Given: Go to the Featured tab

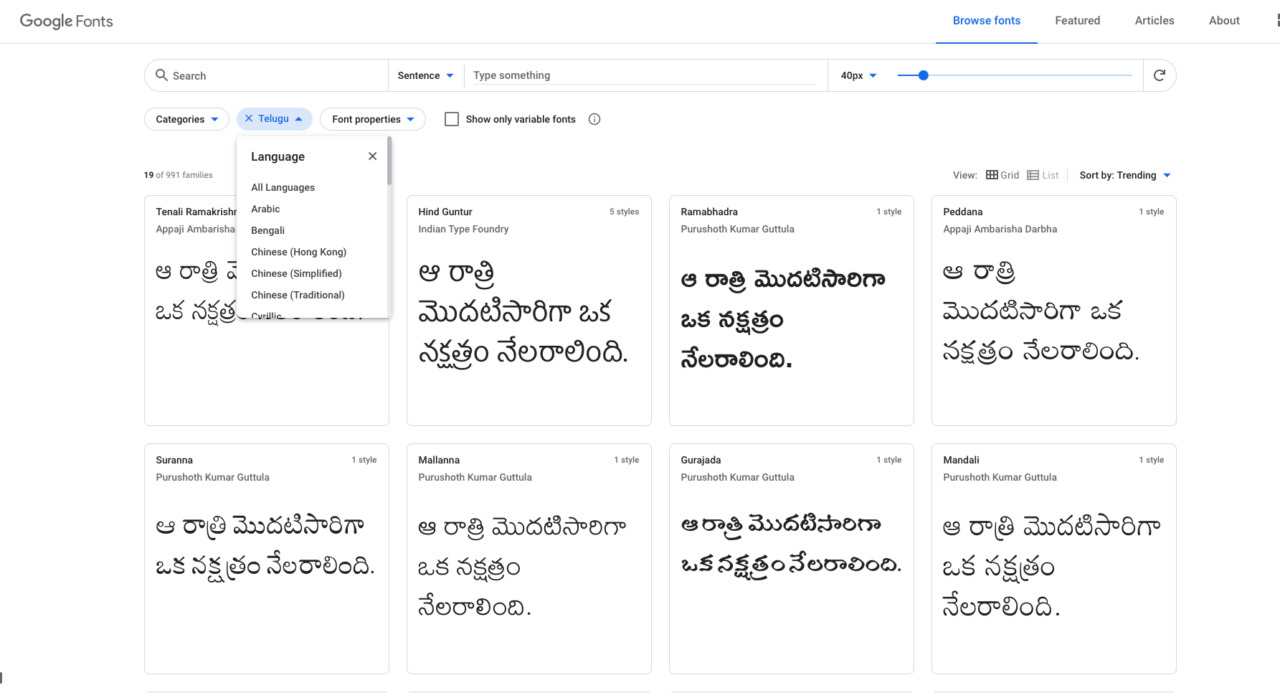Looking at the screenshot, I should 1077,21.
